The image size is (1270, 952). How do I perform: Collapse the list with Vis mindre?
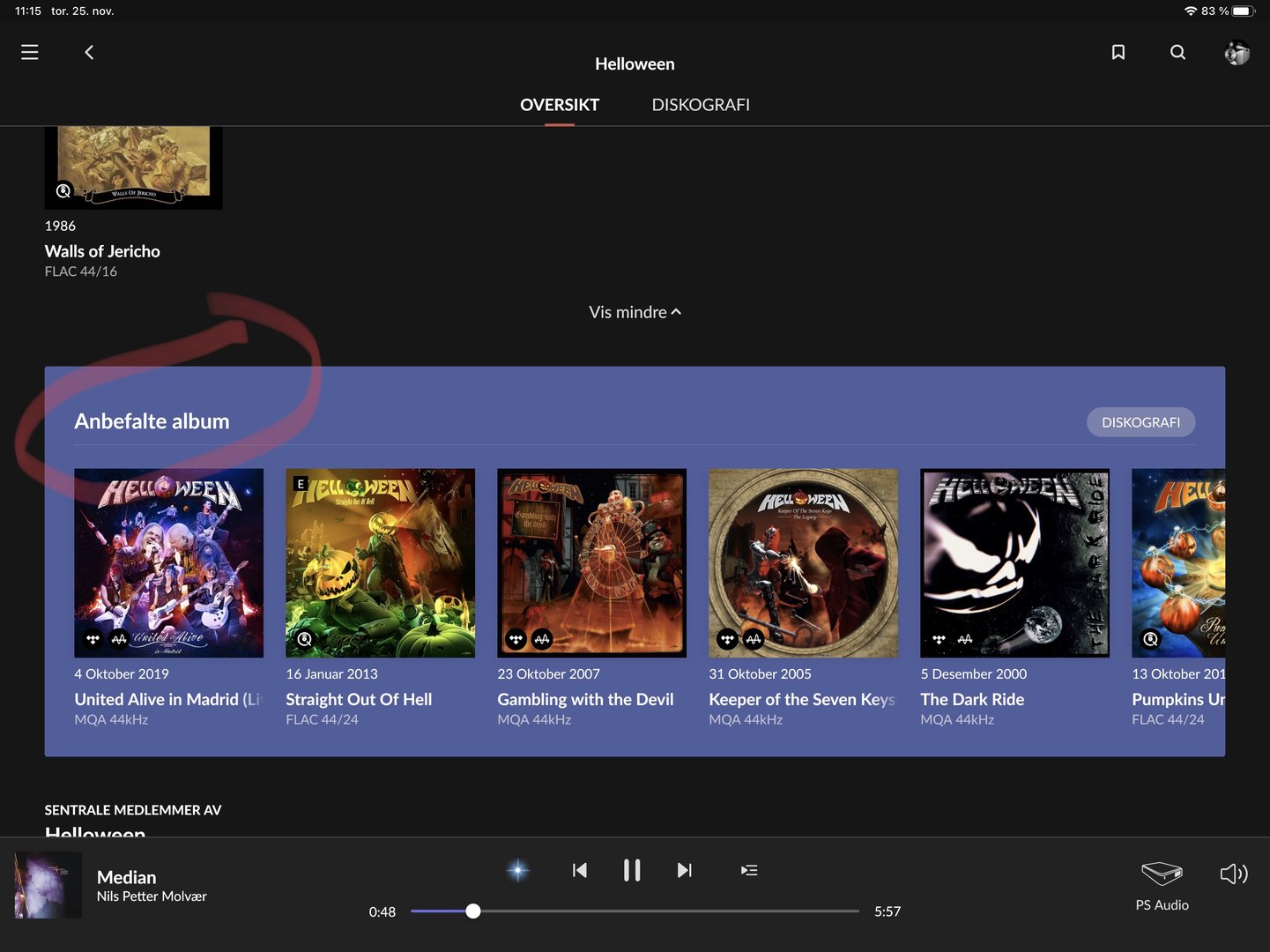[635, 312]
